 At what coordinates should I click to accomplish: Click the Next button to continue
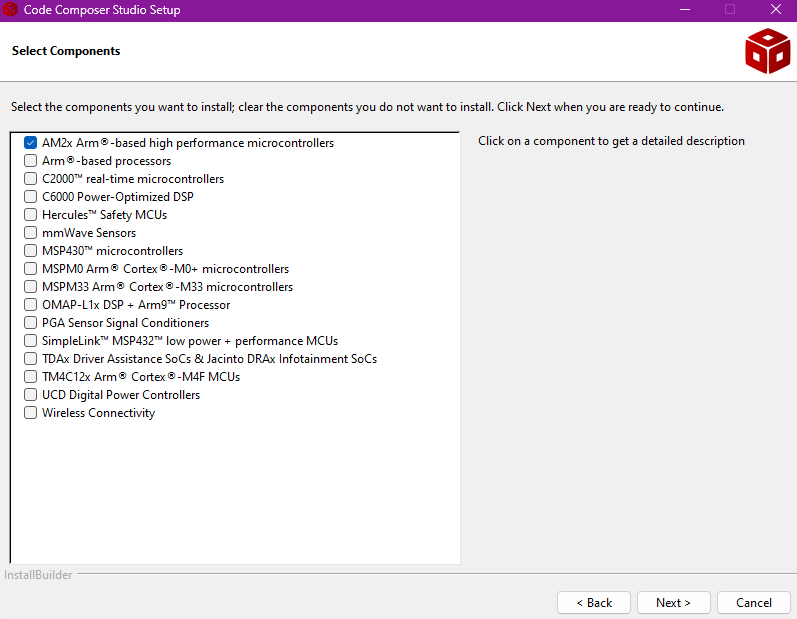[x=673, y=603]
